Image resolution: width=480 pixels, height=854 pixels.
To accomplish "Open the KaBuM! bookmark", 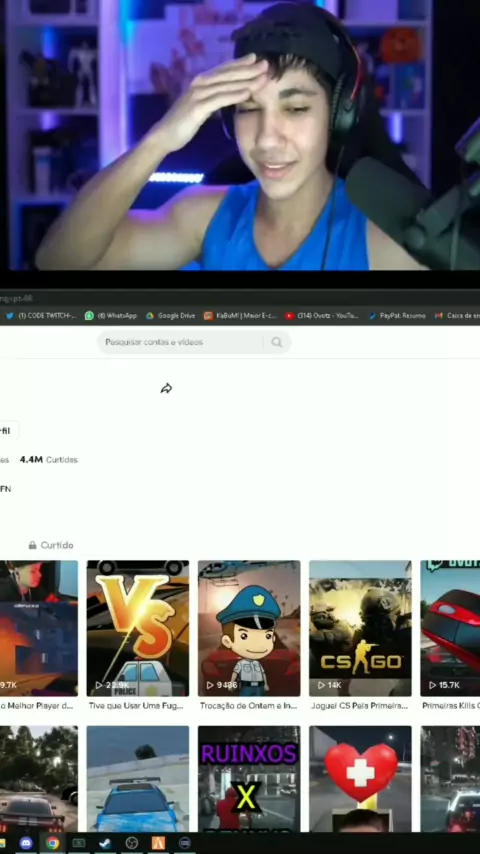I will (240, 315).
